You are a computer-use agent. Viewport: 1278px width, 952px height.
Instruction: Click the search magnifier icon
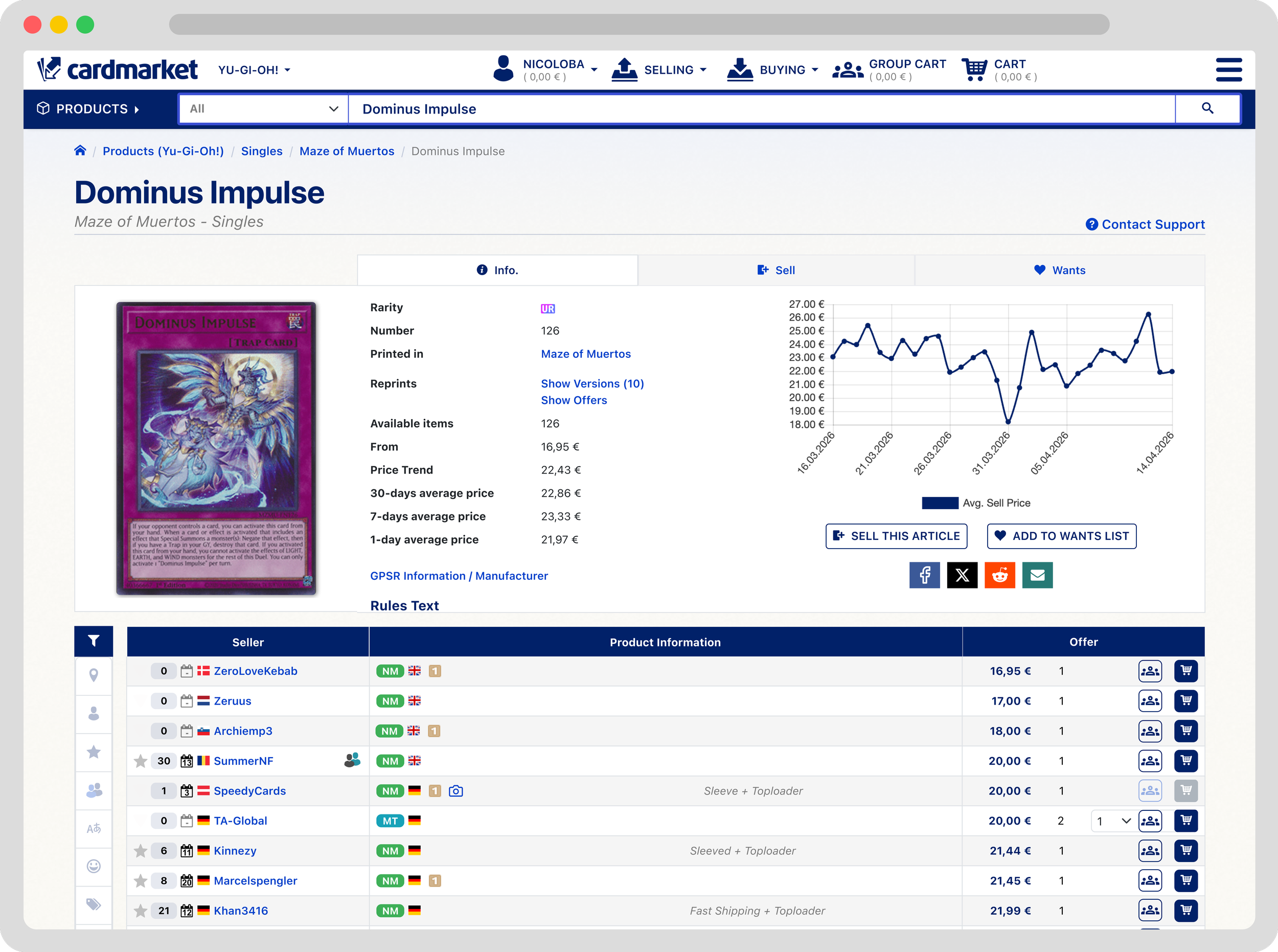click(x=1207, y=108)
